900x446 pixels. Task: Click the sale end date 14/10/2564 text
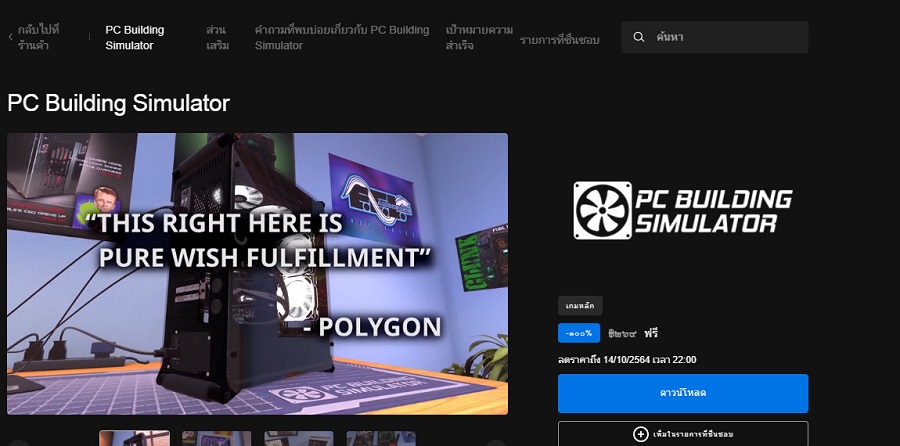pyautogui.click(x=627, y=360)
